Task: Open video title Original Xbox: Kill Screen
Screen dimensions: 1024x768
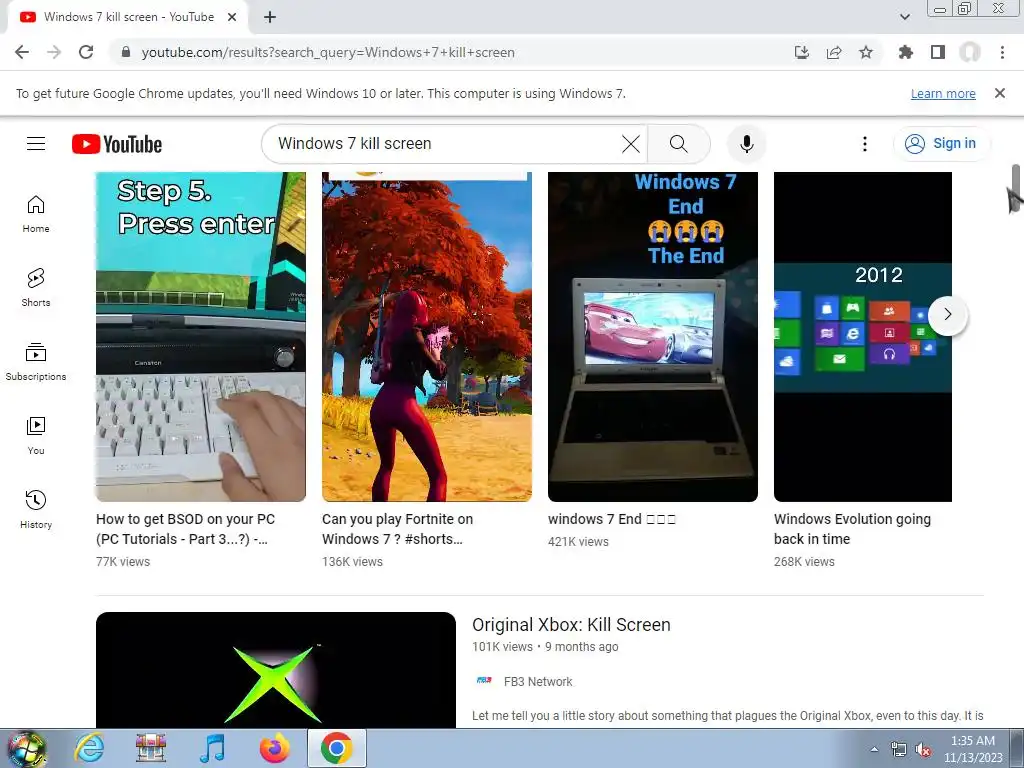Action: tap(571, 625)
